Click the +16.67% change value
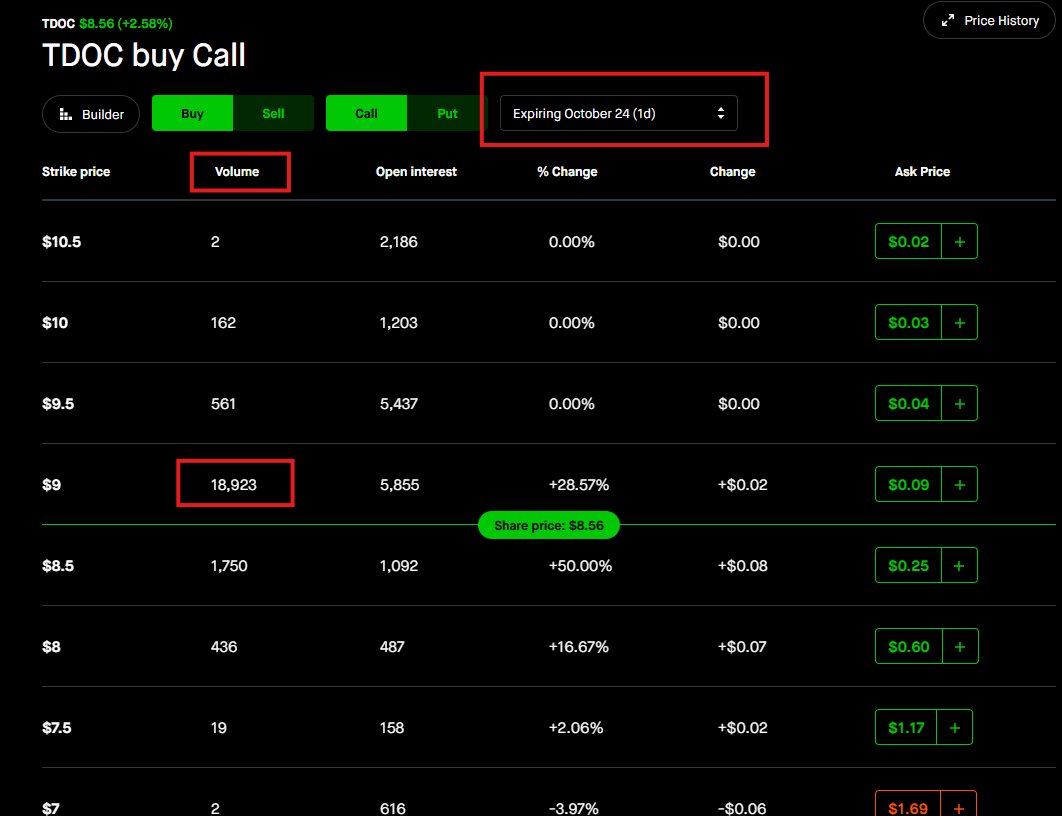 click(x=578, y=647)
